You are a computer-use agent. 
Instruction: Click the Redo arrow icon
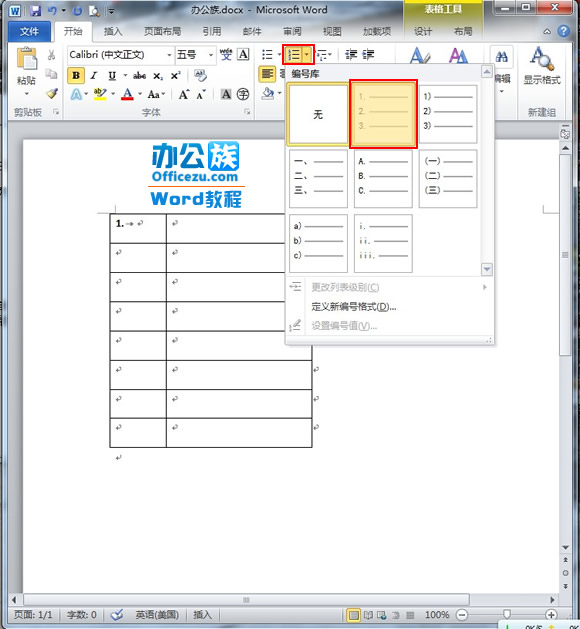(x=77, y=11)
